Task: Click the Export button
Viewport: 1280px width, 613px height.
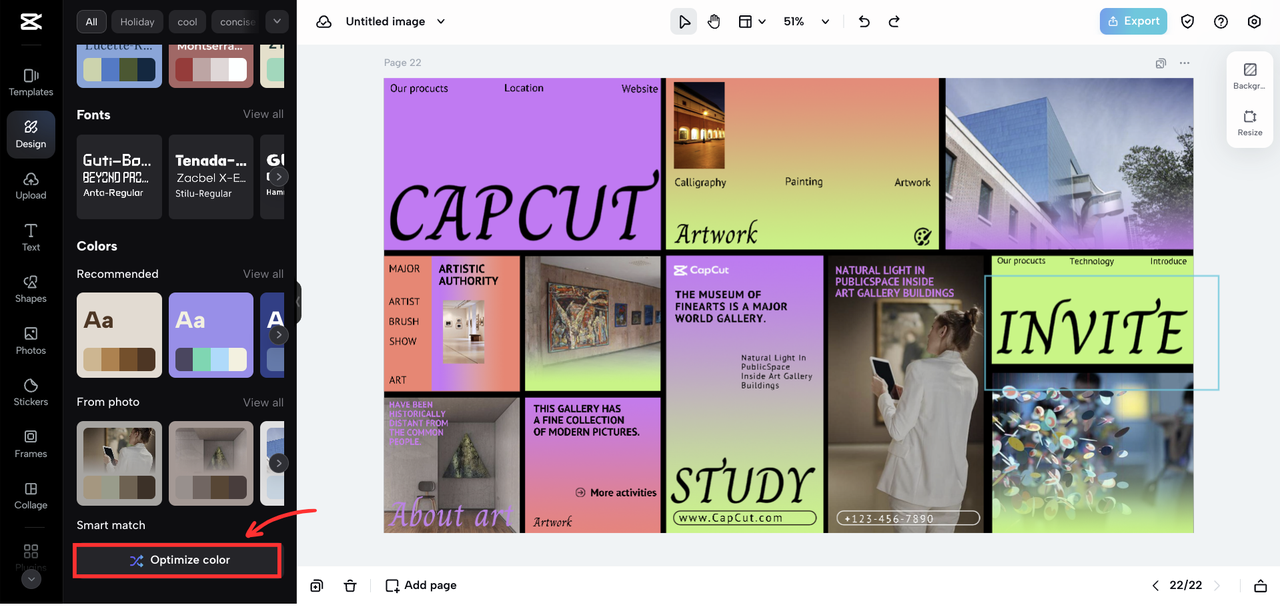Action: click(x=1134, y=21)
